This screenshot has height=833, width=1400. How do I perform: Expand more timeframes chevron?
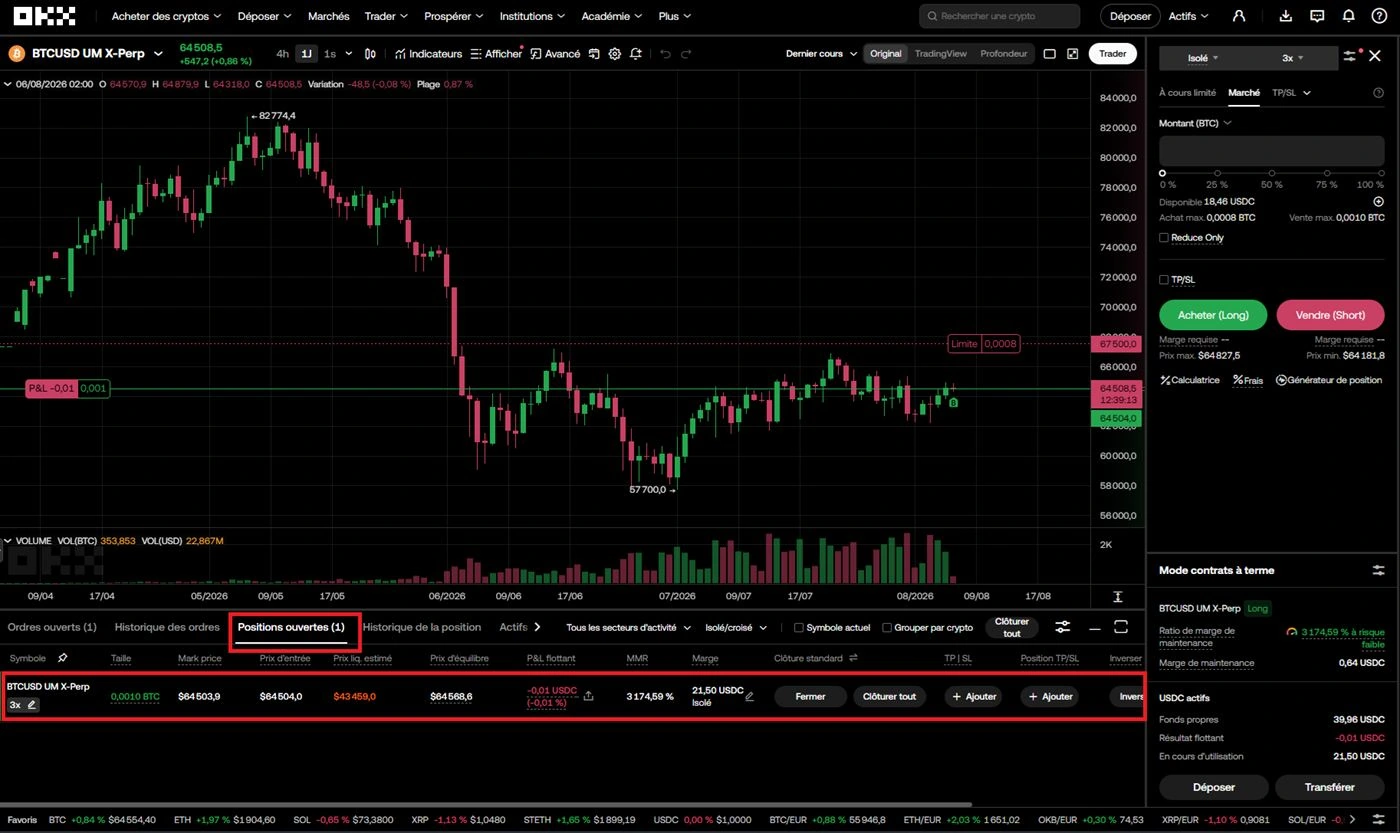347,54
